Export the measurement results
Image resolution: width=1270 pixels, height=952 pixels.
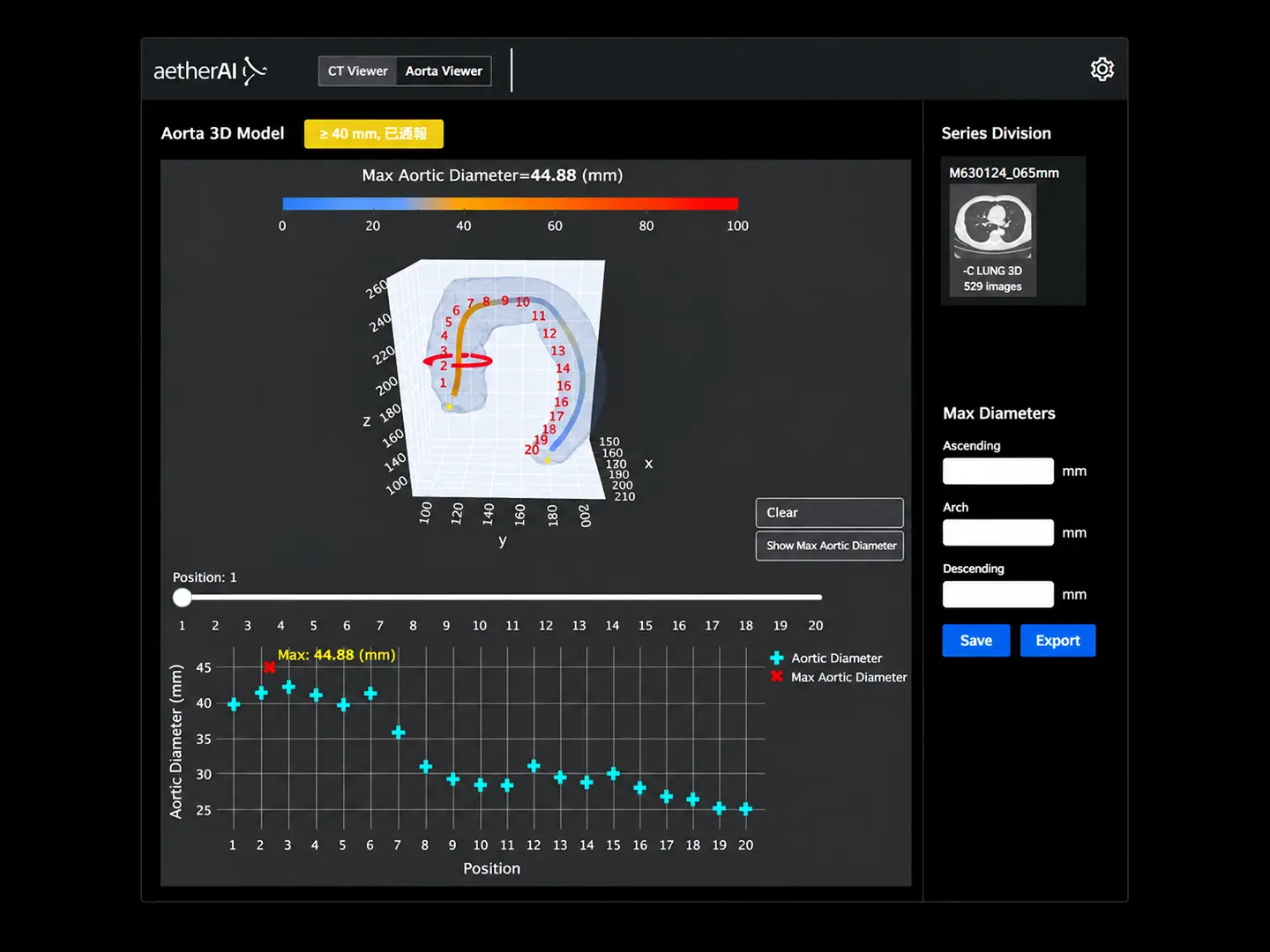coord(1057,641)
